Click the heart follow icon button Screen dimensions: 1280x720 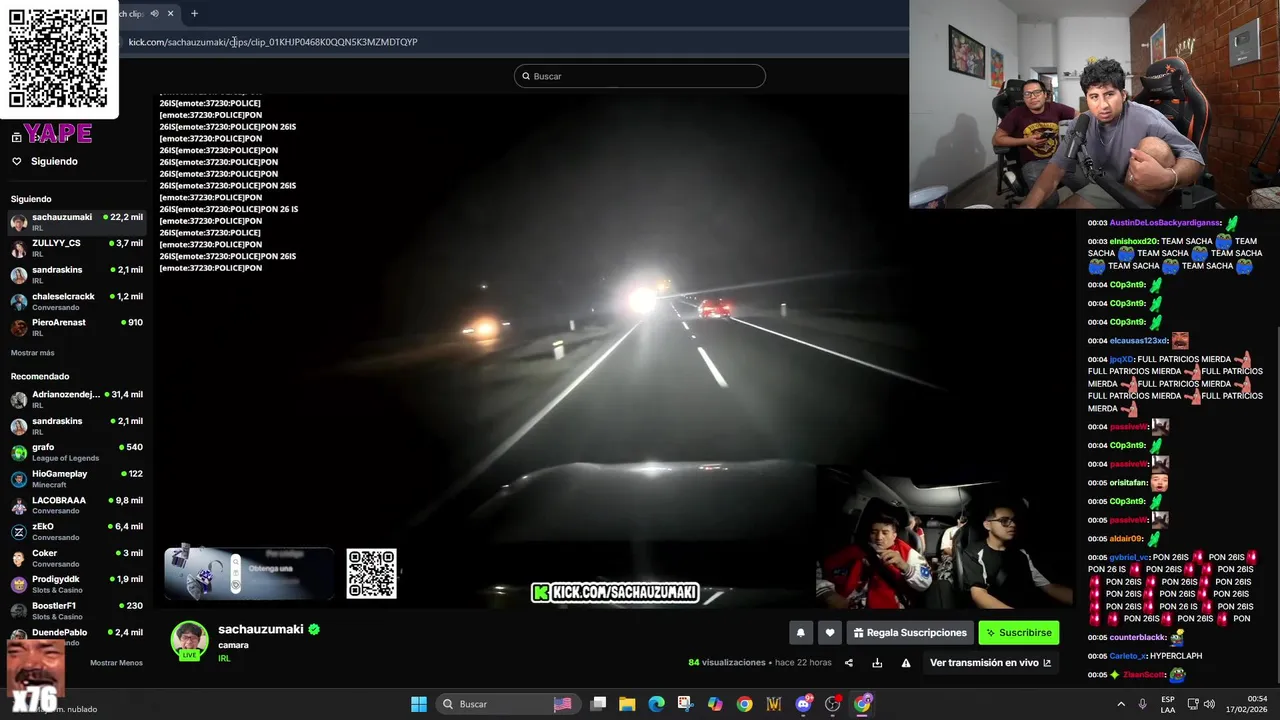(x=829, y=632)
